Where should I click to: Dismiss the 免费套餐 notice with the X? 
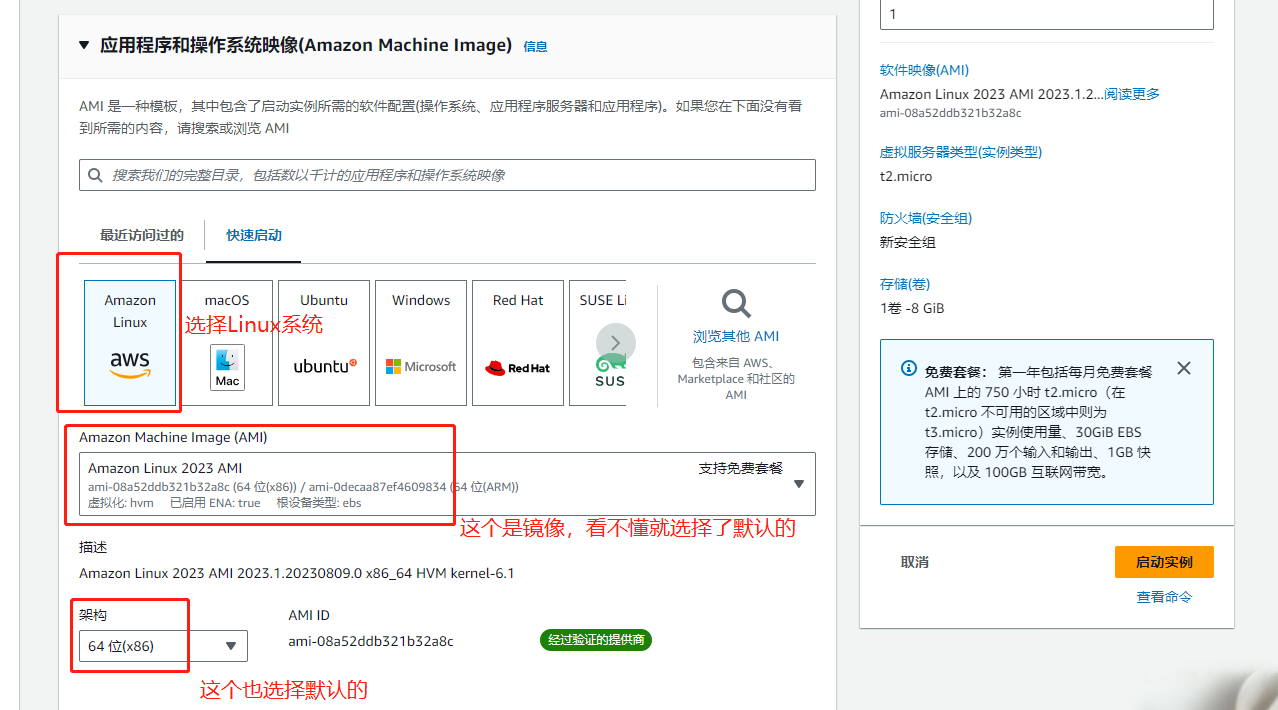1184,368
